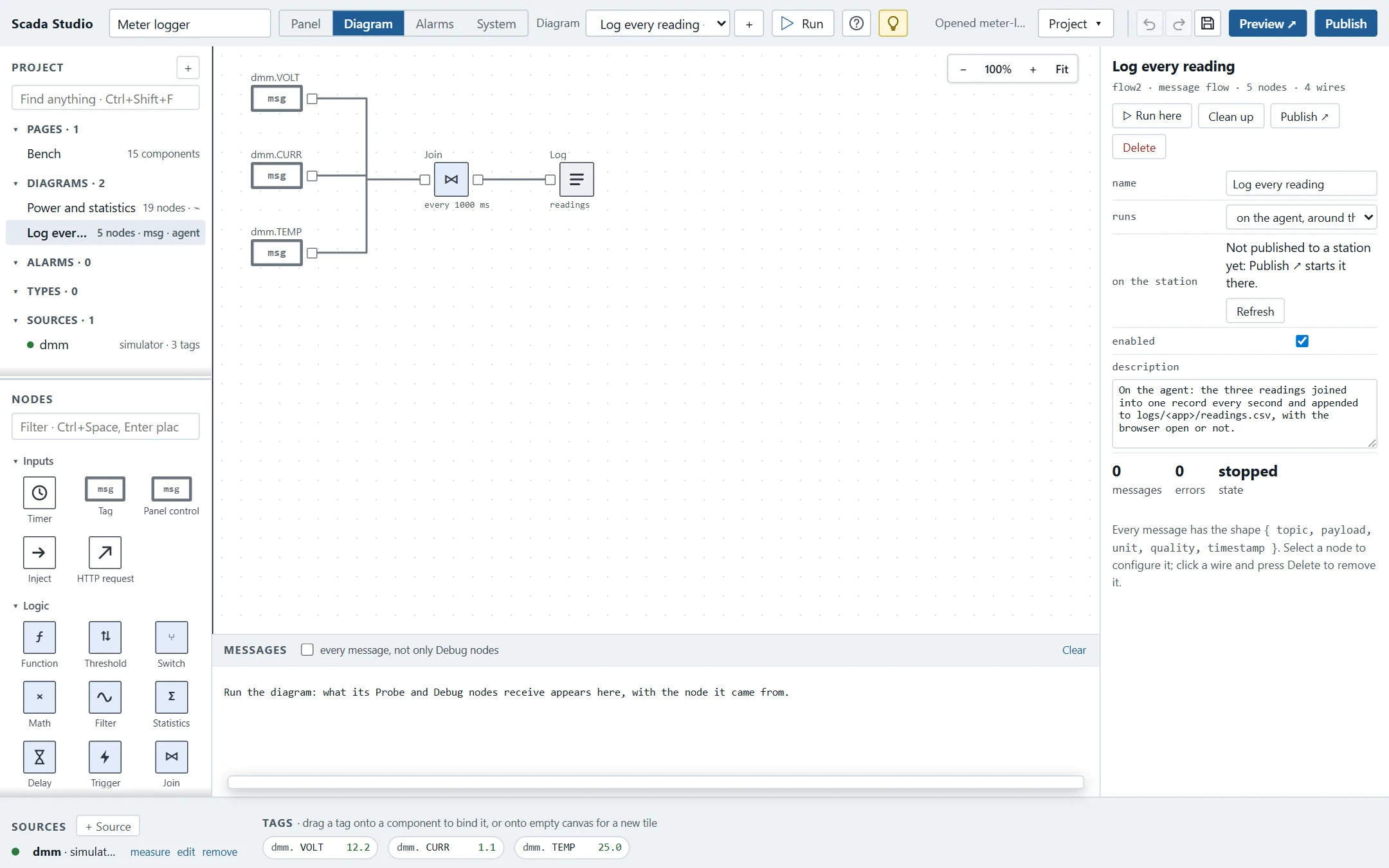Viewport: 1389px width, 868px height.
Task: Pick the Join node in the palette
Action: pos(171,757)
